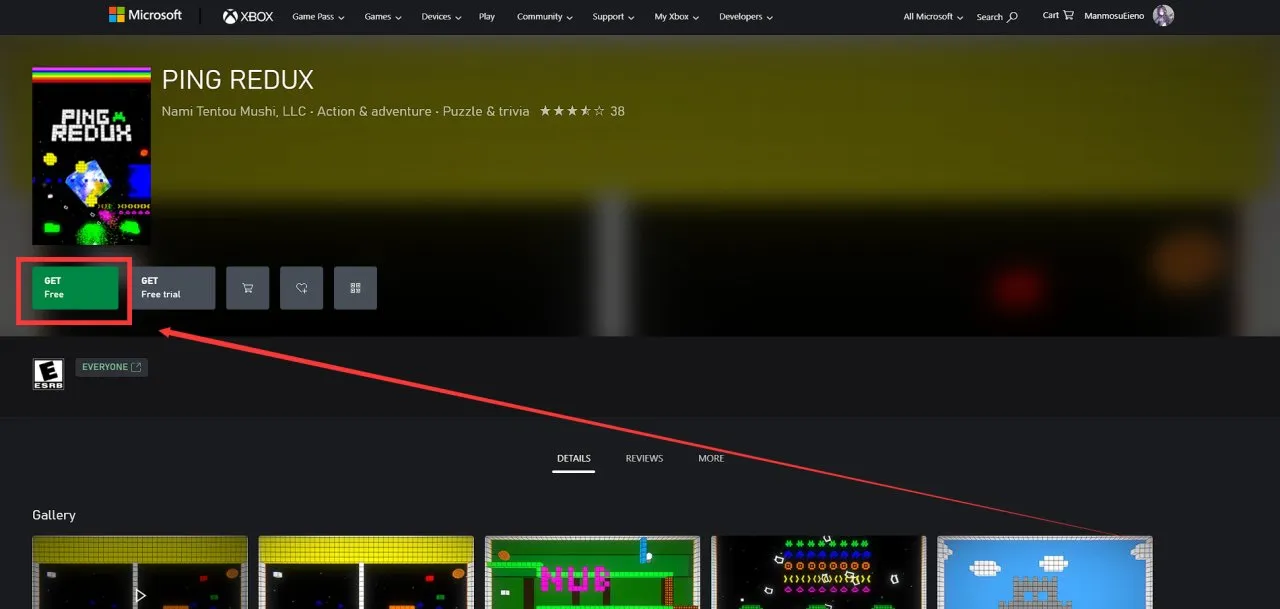This screenshot has height=609, width=1280.
Task: Click the ESRB Everyone rating badge
Action: point(48,374)
